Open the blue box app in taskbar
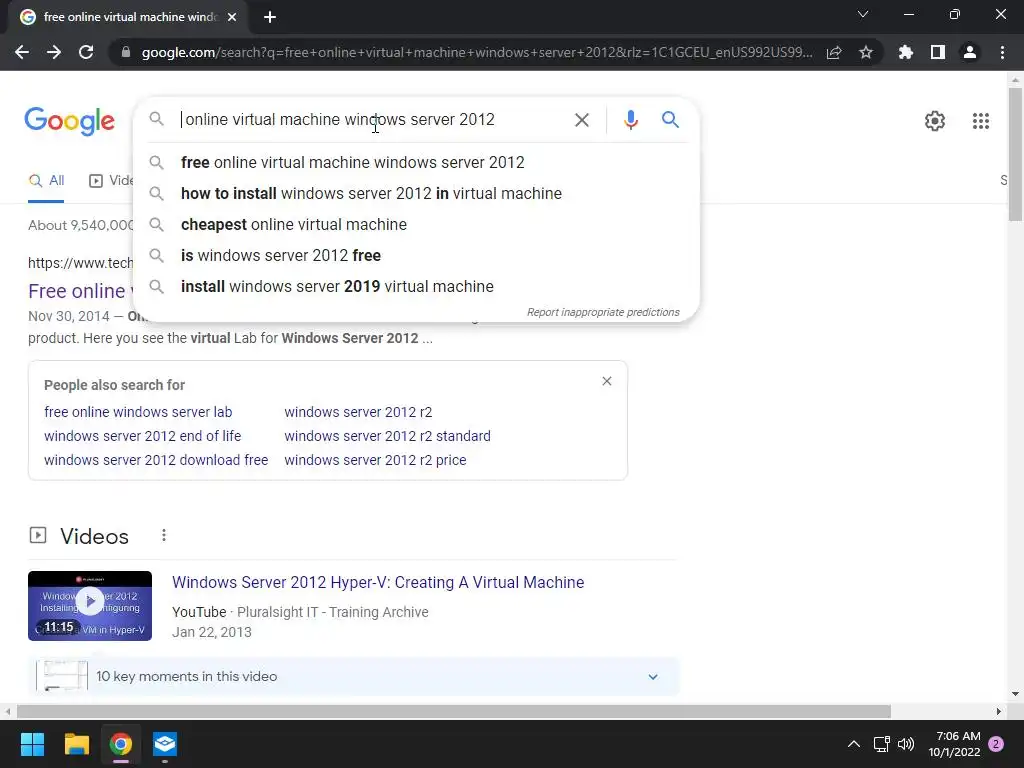The height and width of the screenshot is (768, 1024). 165,744
